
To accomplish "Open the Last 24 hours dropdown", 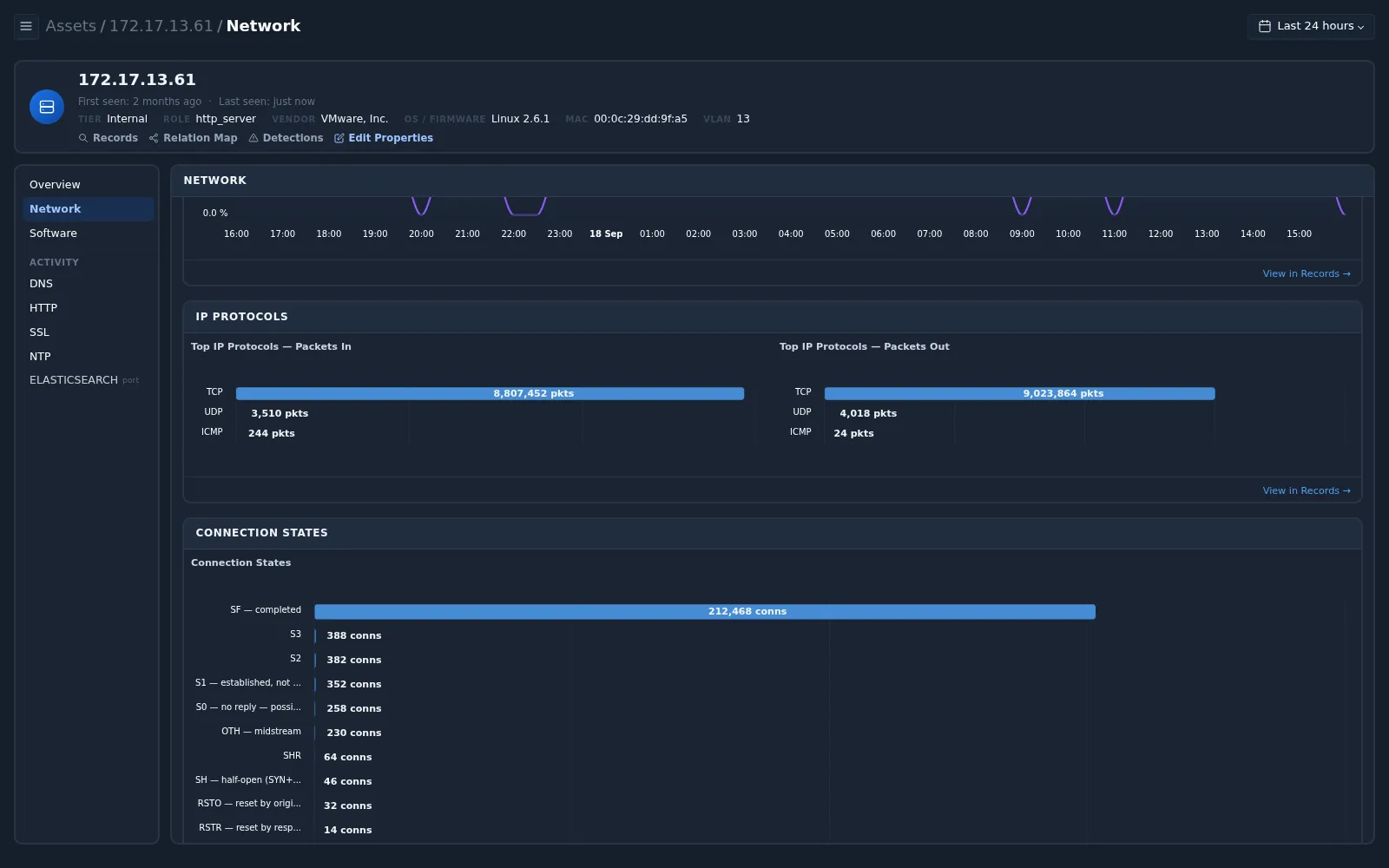I will [1311, 26].
